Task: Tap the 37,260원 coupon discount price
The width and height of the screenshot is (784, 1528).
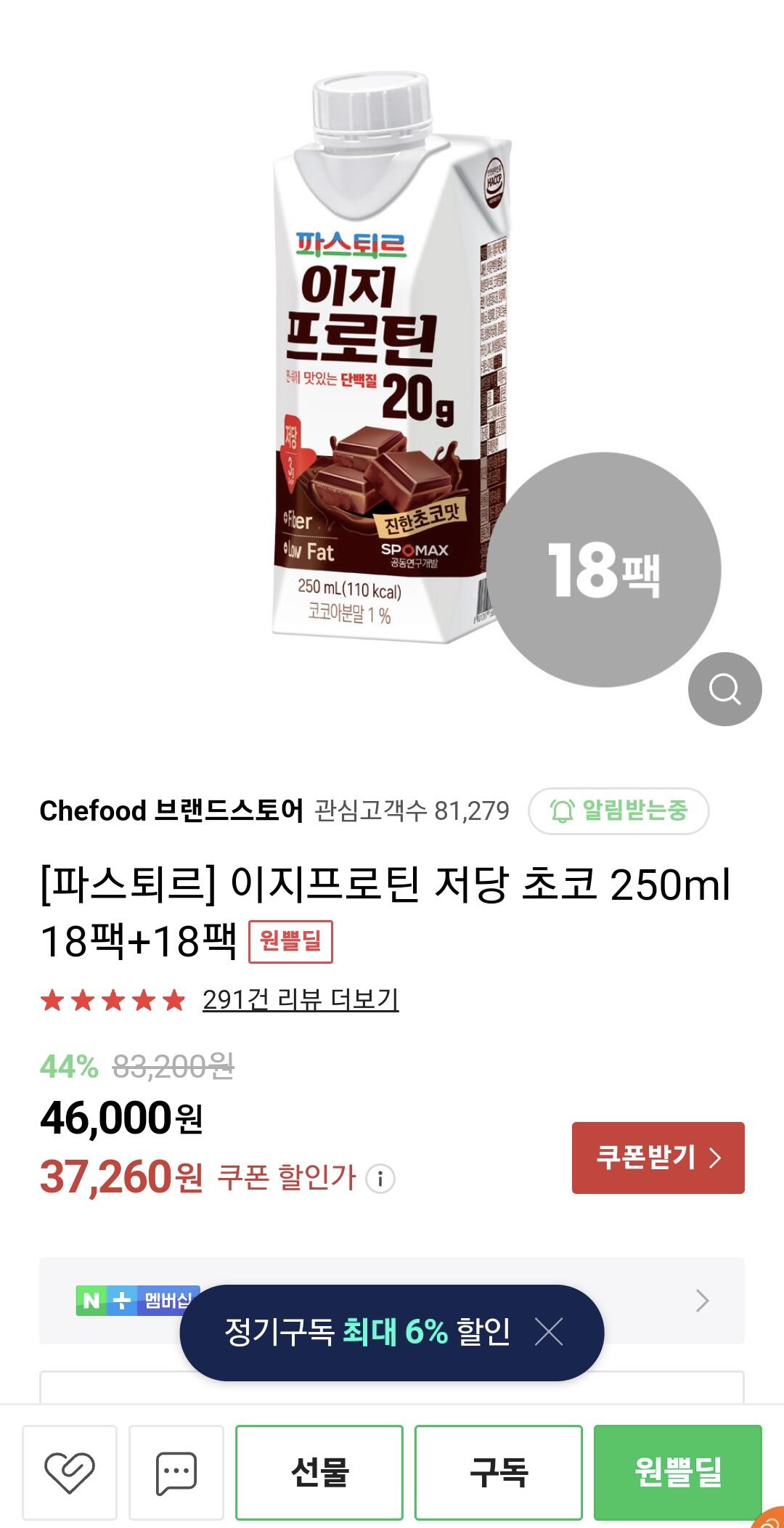Action: pos(121,1177)
